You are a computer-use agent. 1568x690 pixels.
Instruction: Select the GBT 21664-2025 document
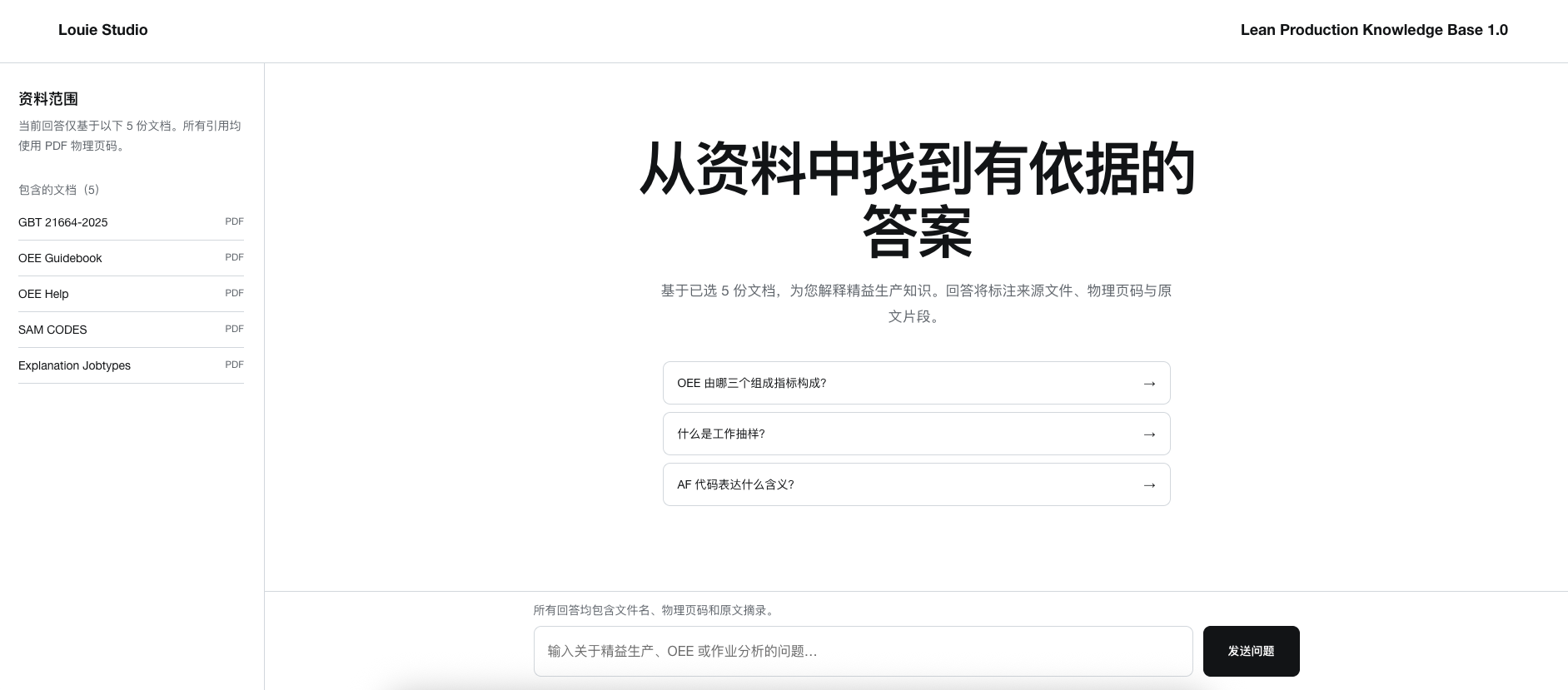point(131,222)
